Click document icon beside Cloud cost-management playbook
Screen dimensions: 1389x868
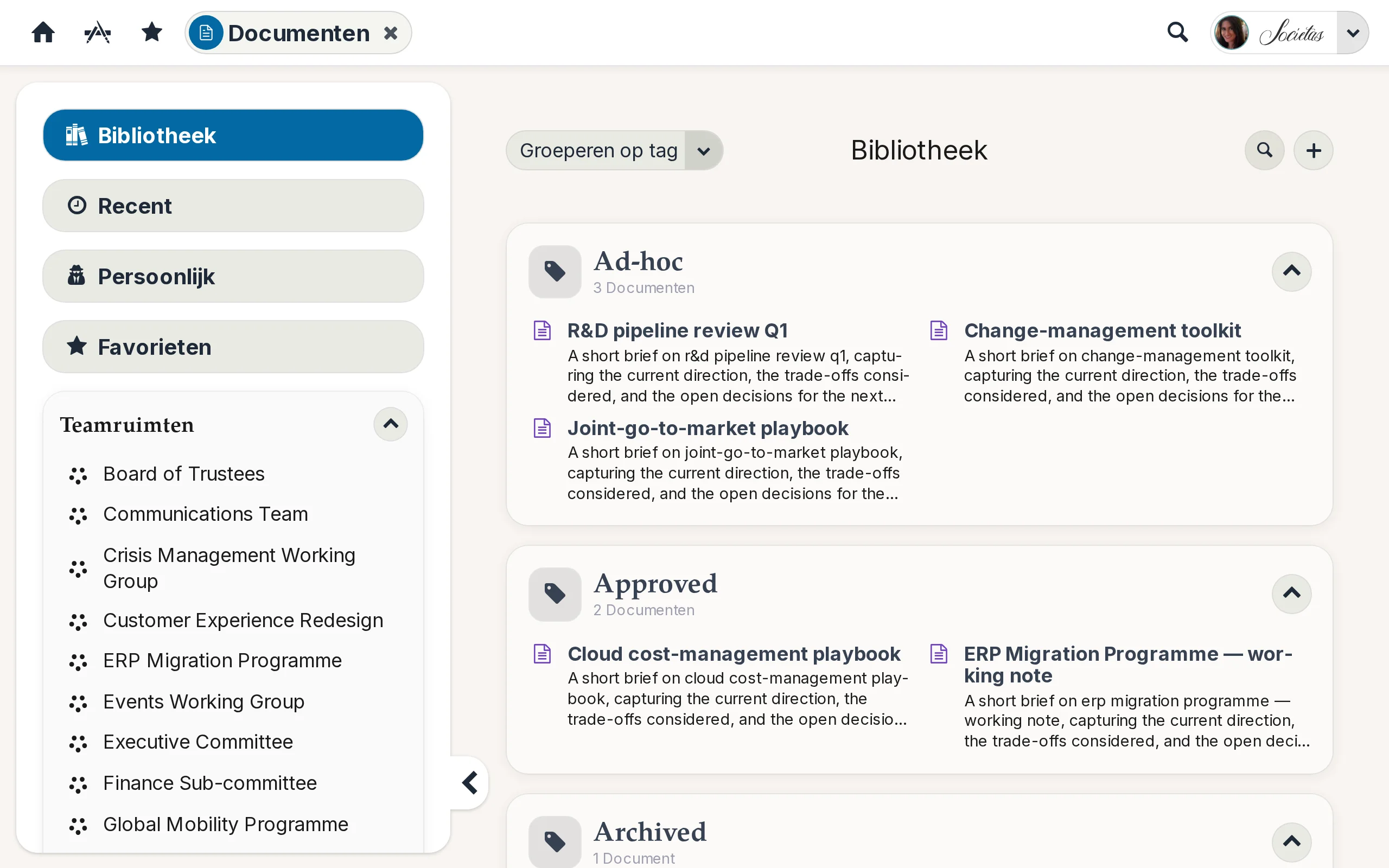(542, 654)
